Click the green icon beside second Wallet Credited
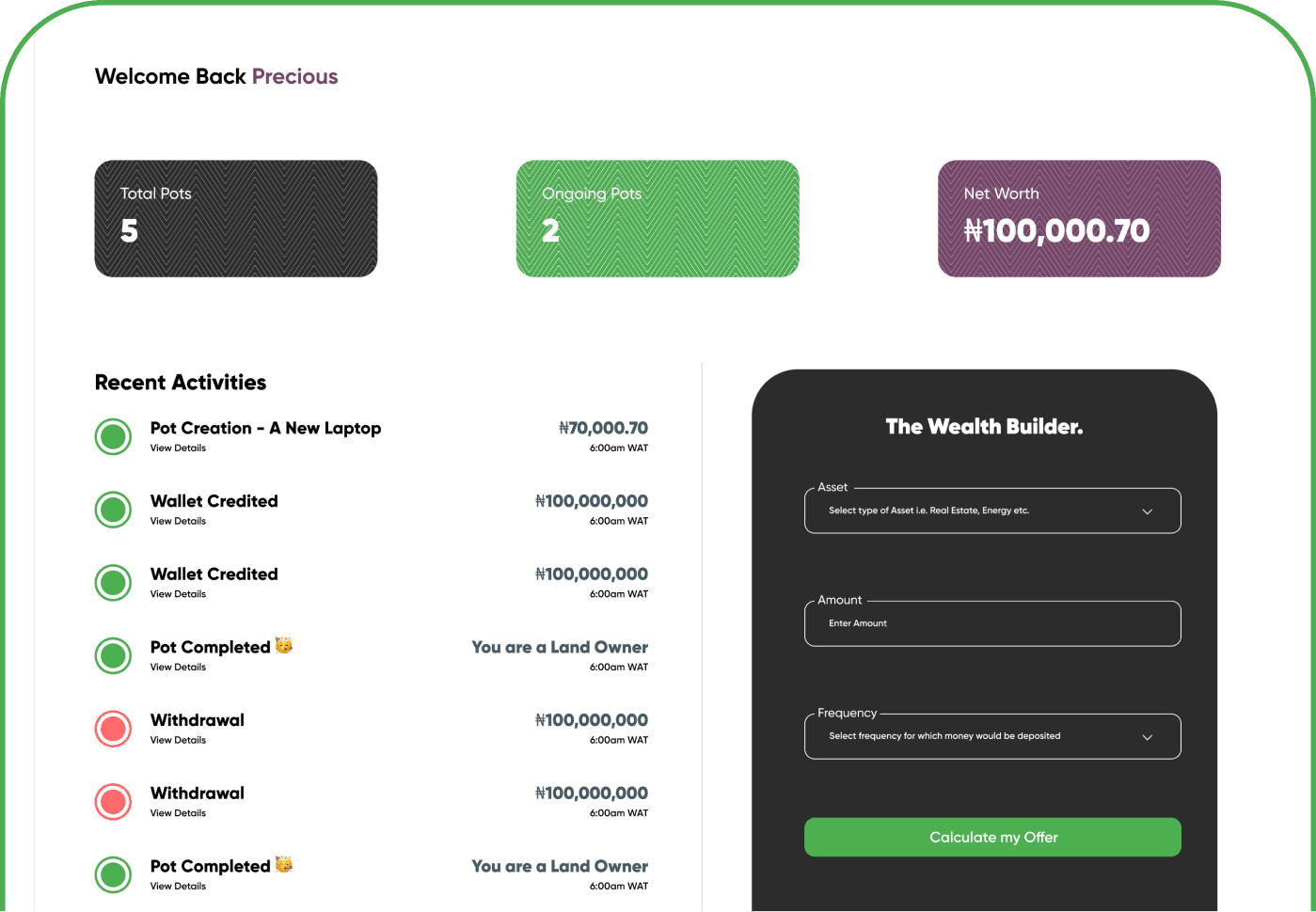Viewport: 1316px width, 912px height. pyautogui.click(x=112, y=583)
